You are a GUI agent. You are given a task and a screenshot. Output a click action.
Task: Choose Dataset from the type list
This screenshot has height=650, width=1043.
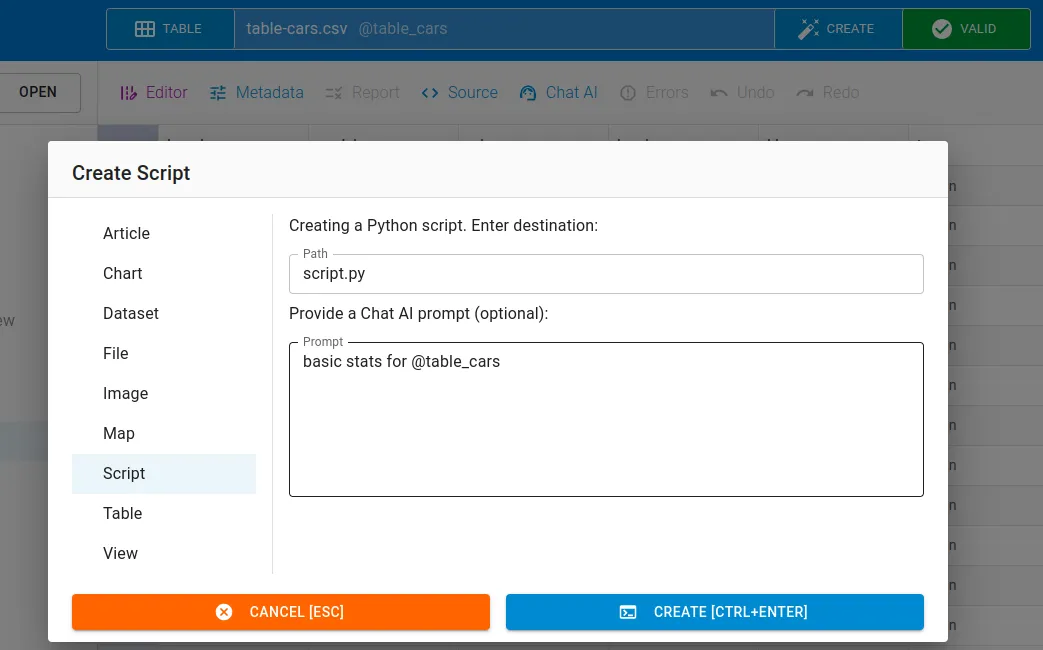coord(131,313)
